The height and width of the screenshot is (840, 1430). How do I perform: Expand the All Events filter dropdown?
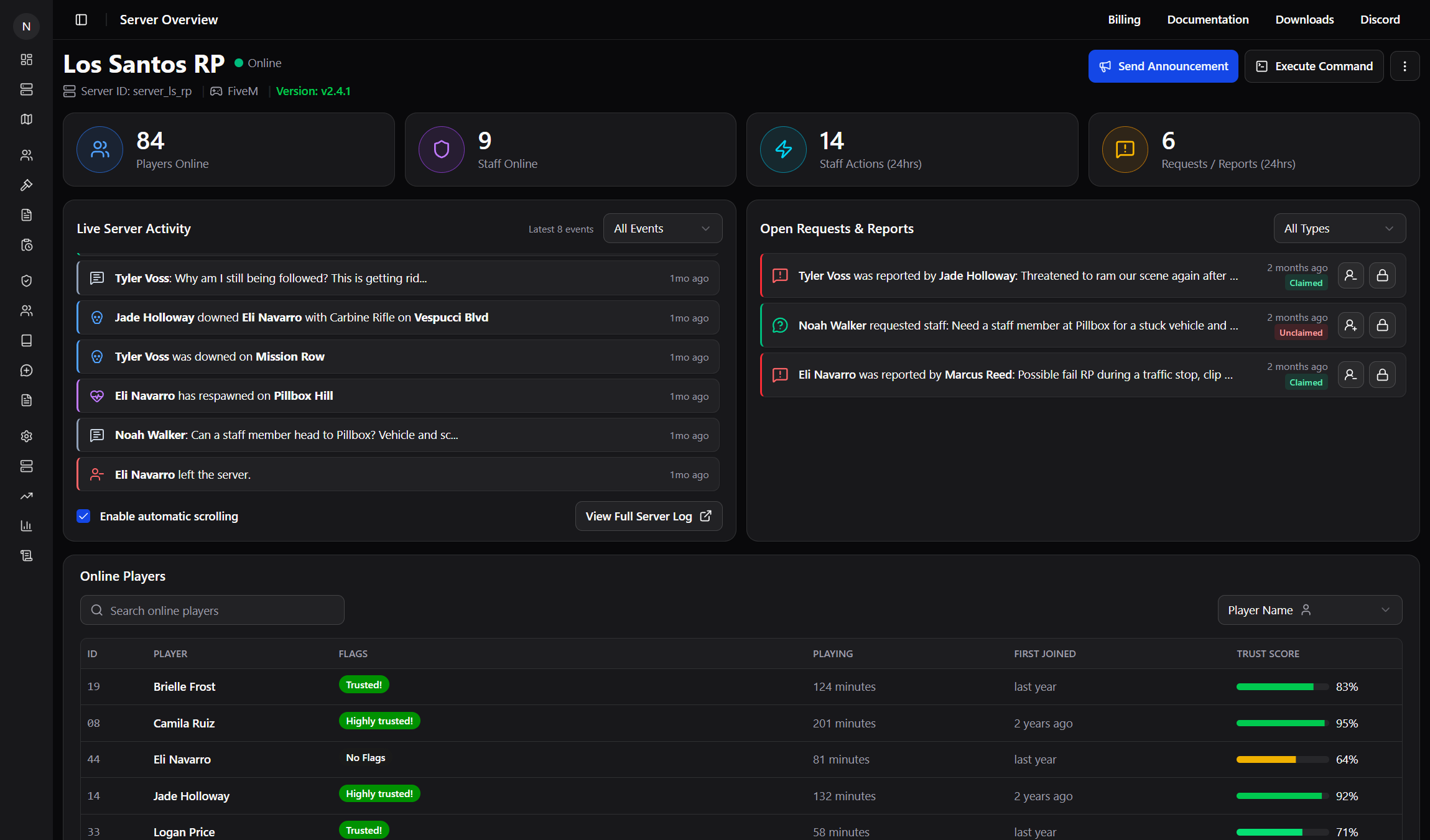[662, 229]
